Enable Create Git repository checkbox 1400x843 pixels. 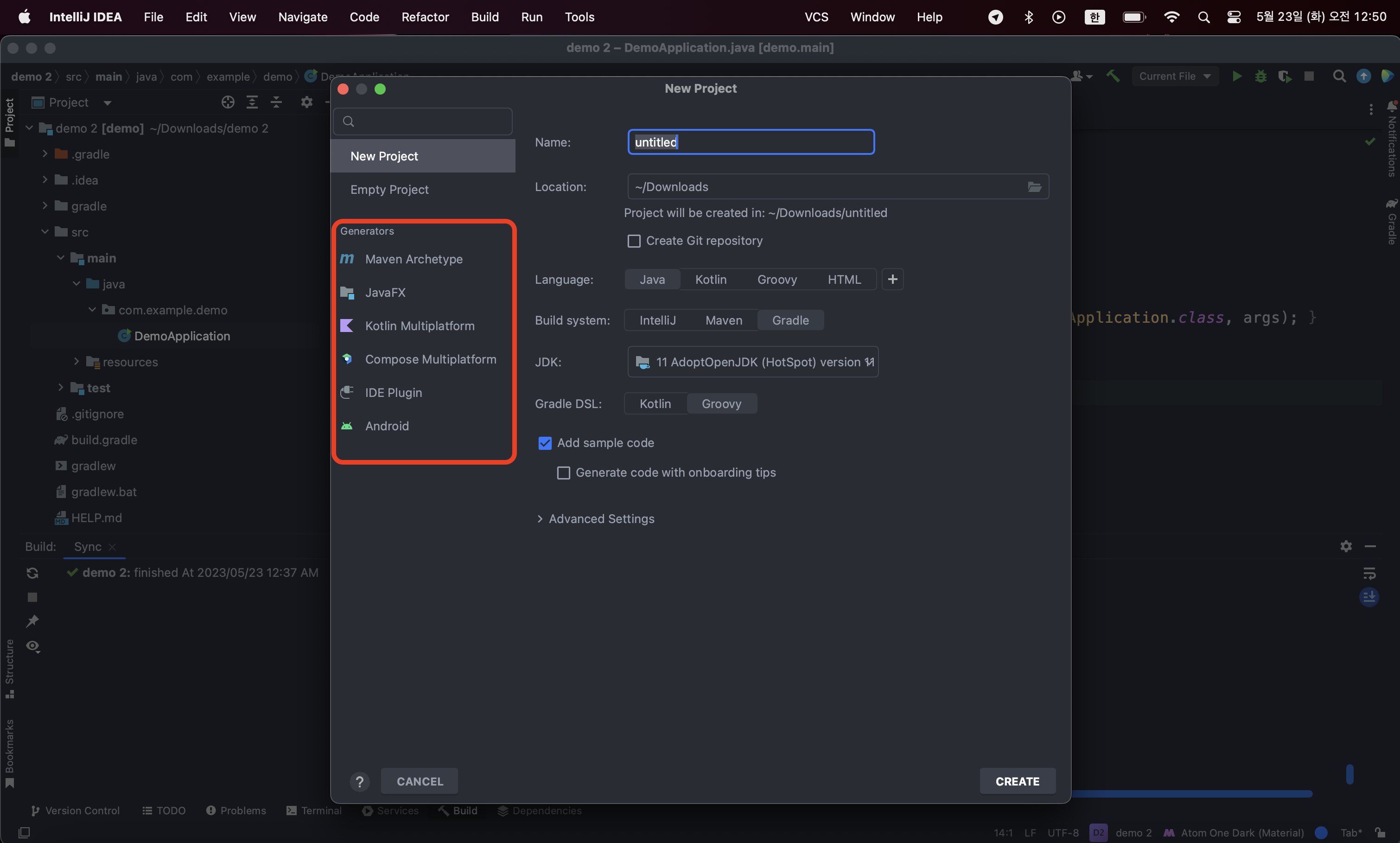tap(634, 241)
